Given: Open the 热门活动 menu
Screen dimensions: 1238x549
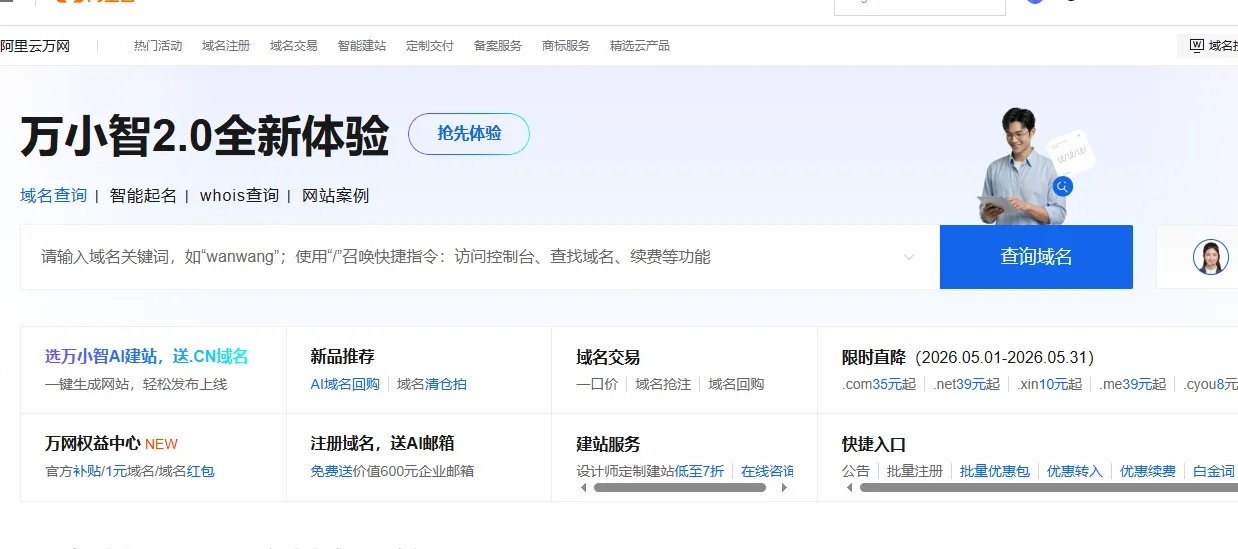Looking at the screenshot, I should point(158,46).
